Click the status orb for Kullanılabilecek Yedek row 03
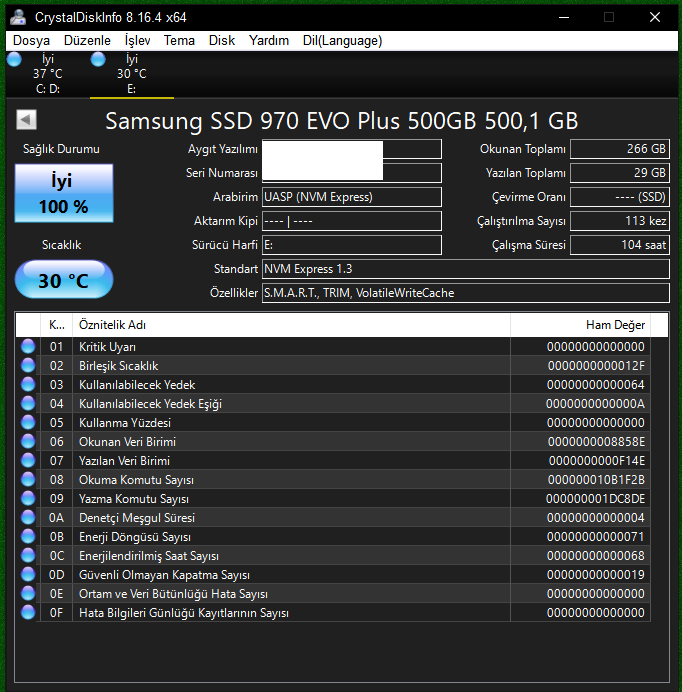Viewport: 682px width, 692px height. click(x=28, y=384)
